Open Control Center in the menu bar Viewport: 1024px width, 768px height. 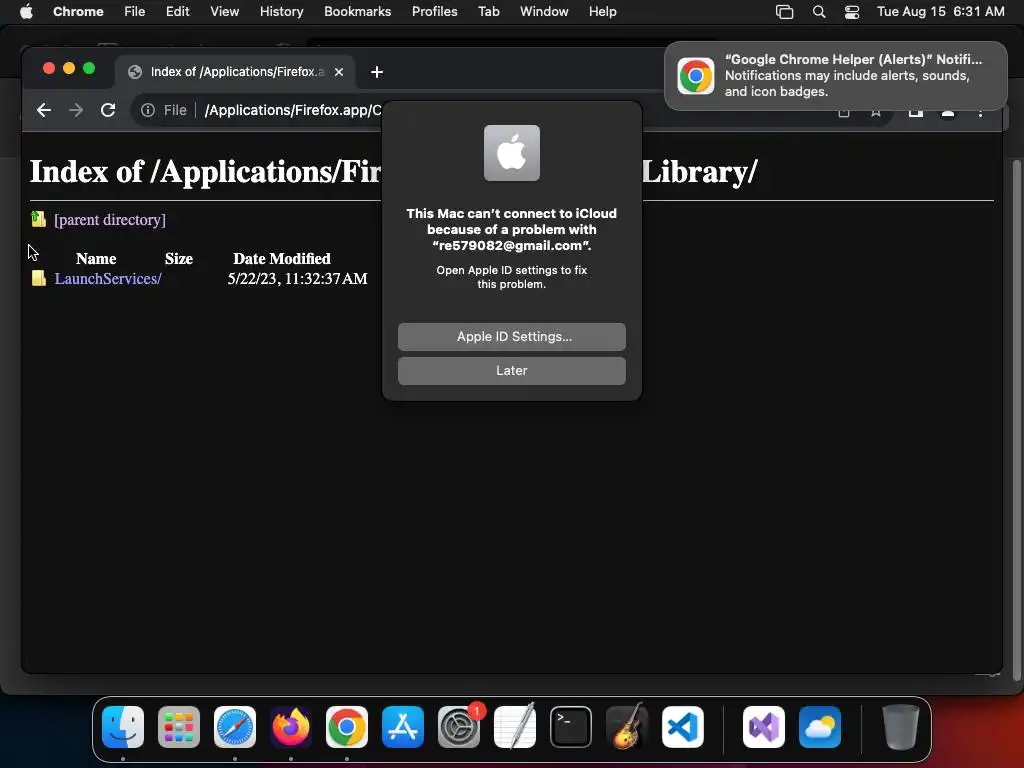[x=852, y=12]
